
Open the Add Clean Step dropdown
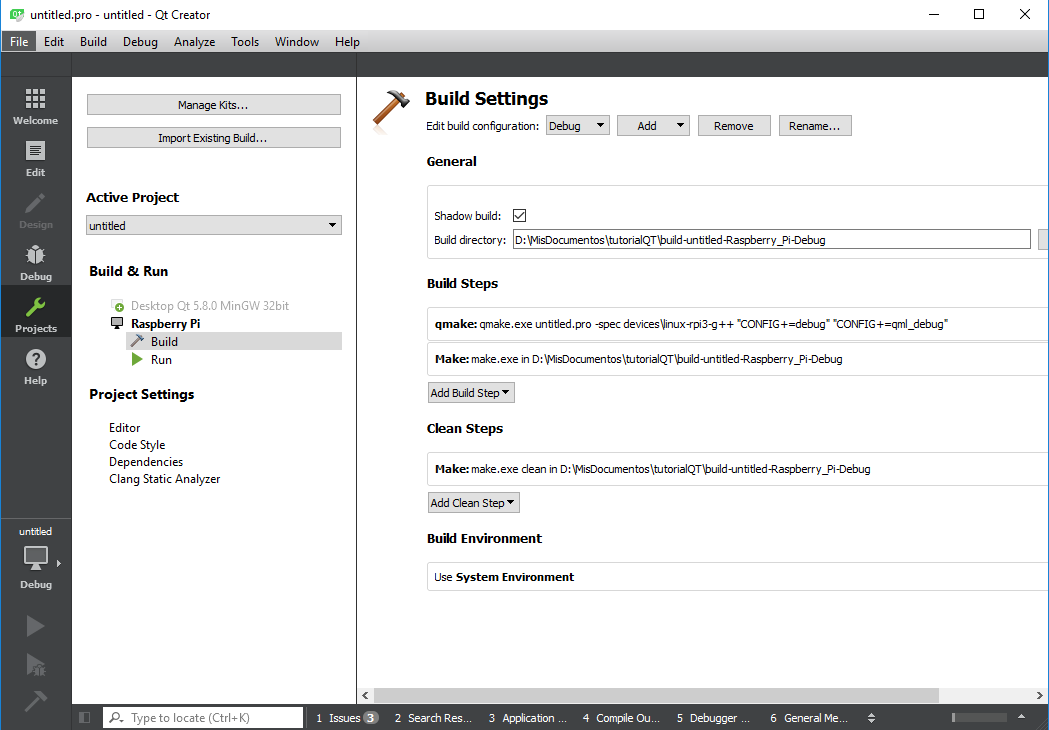(x=474, y=503)
